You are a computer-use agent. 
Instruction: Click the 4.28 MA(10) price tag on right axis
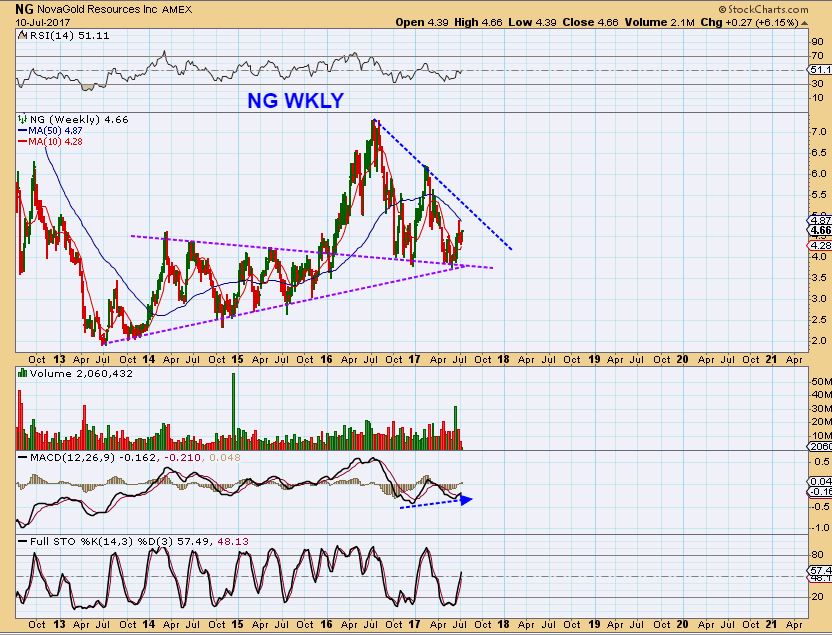click(x=821, y=245)
